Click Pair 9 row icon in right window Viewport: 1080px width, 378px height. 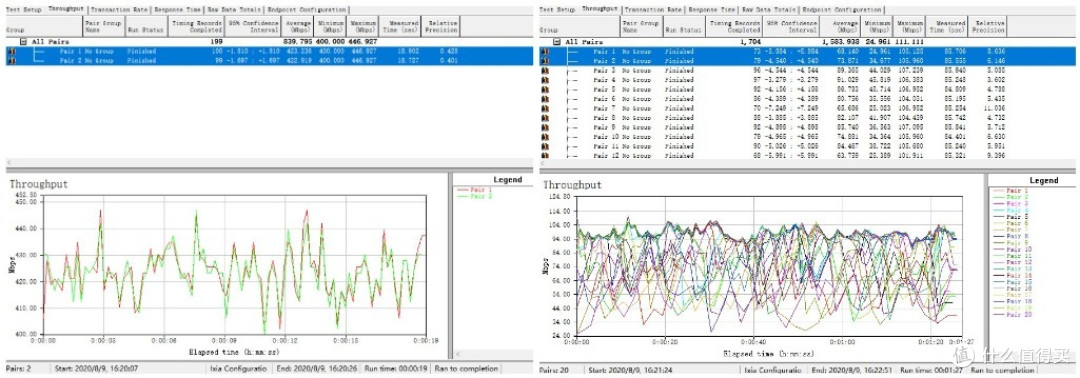[x=545, y=127]
